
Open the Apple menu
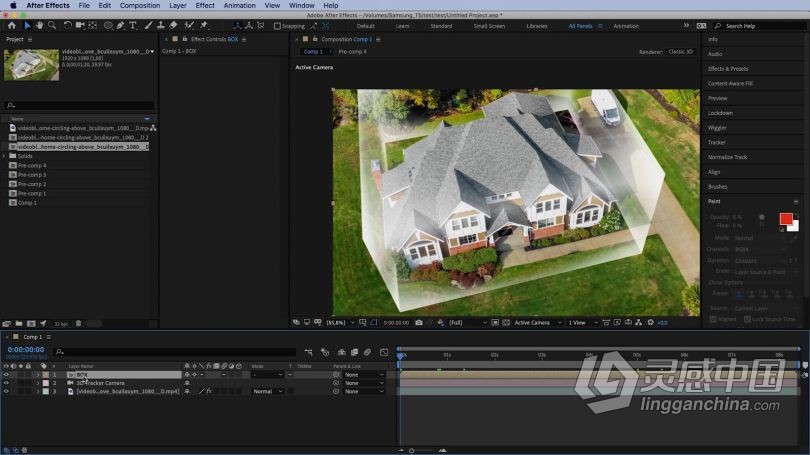coord(13,5)
